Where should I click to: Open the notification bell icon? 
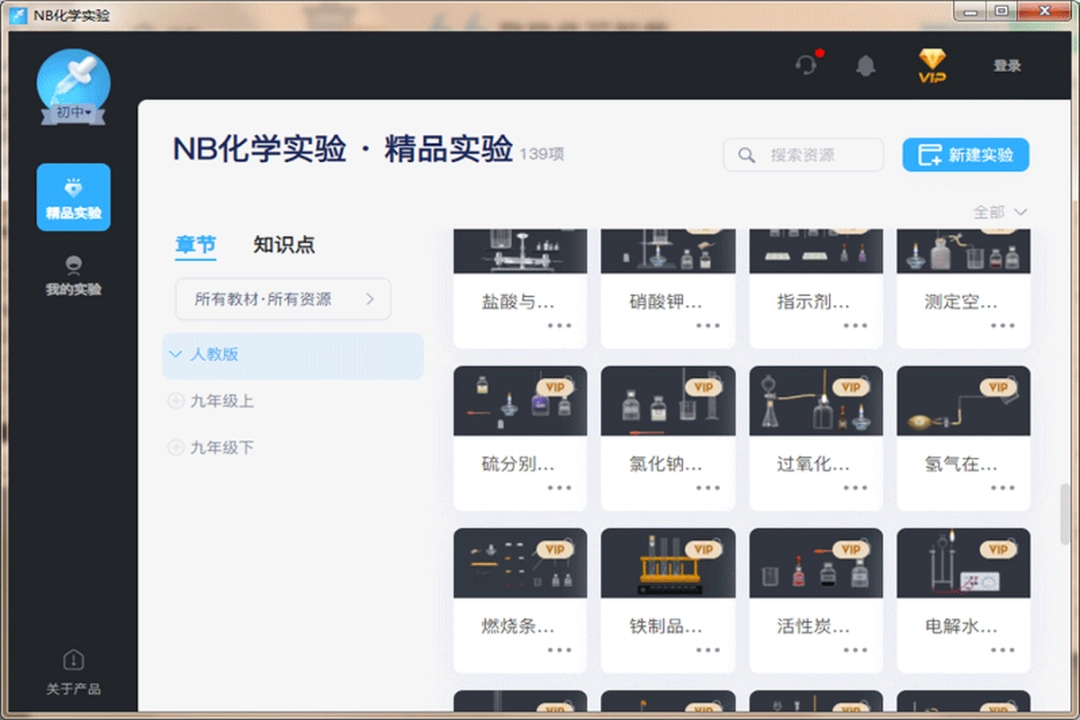pyautogui.click(x=866, y=65)
